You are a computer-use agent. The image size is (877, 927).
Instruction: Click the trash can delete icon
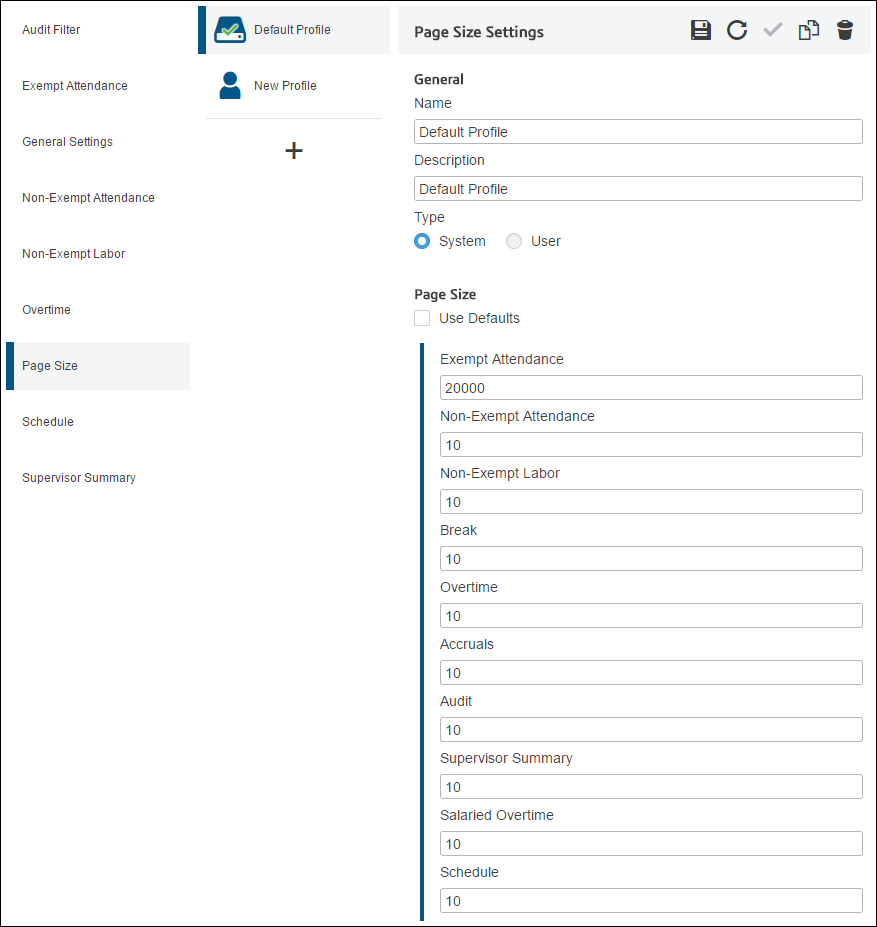pos(845,30)
